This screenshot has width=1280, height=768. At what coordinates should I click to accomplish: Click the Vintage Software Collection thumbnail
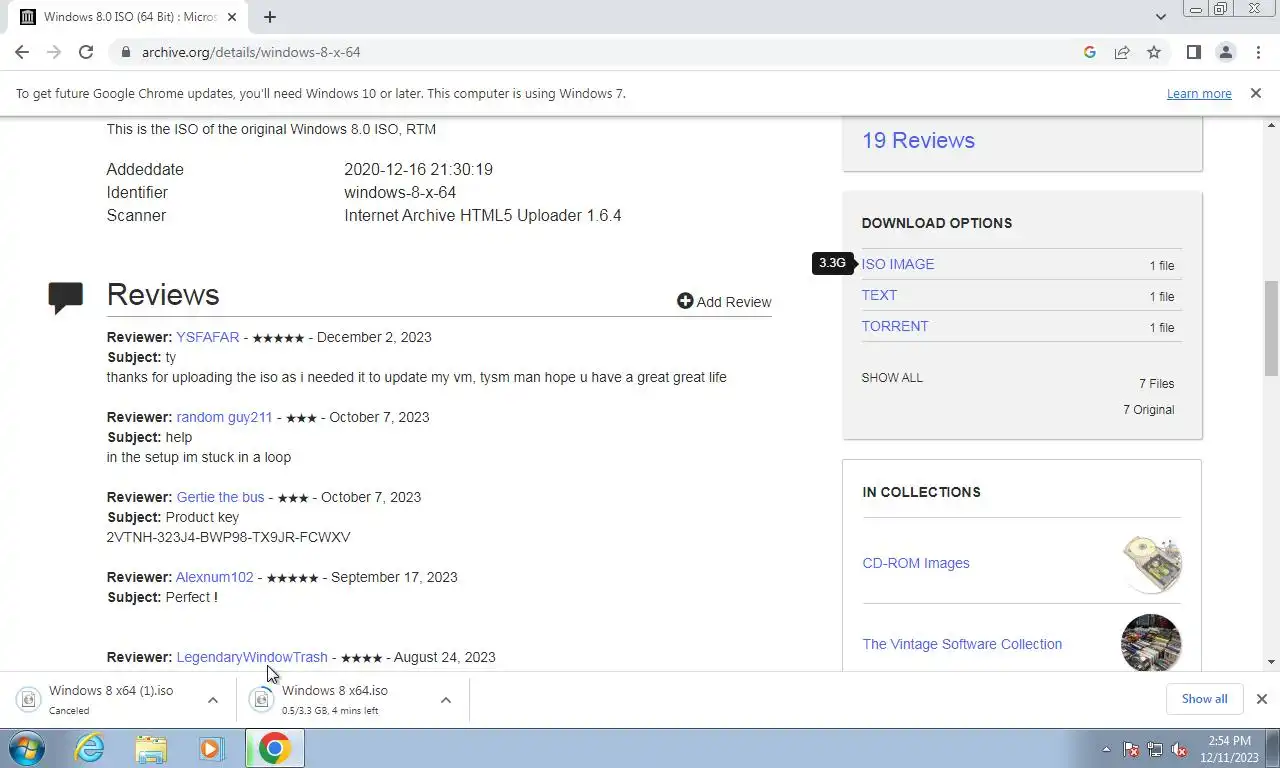click(1151, 643)
